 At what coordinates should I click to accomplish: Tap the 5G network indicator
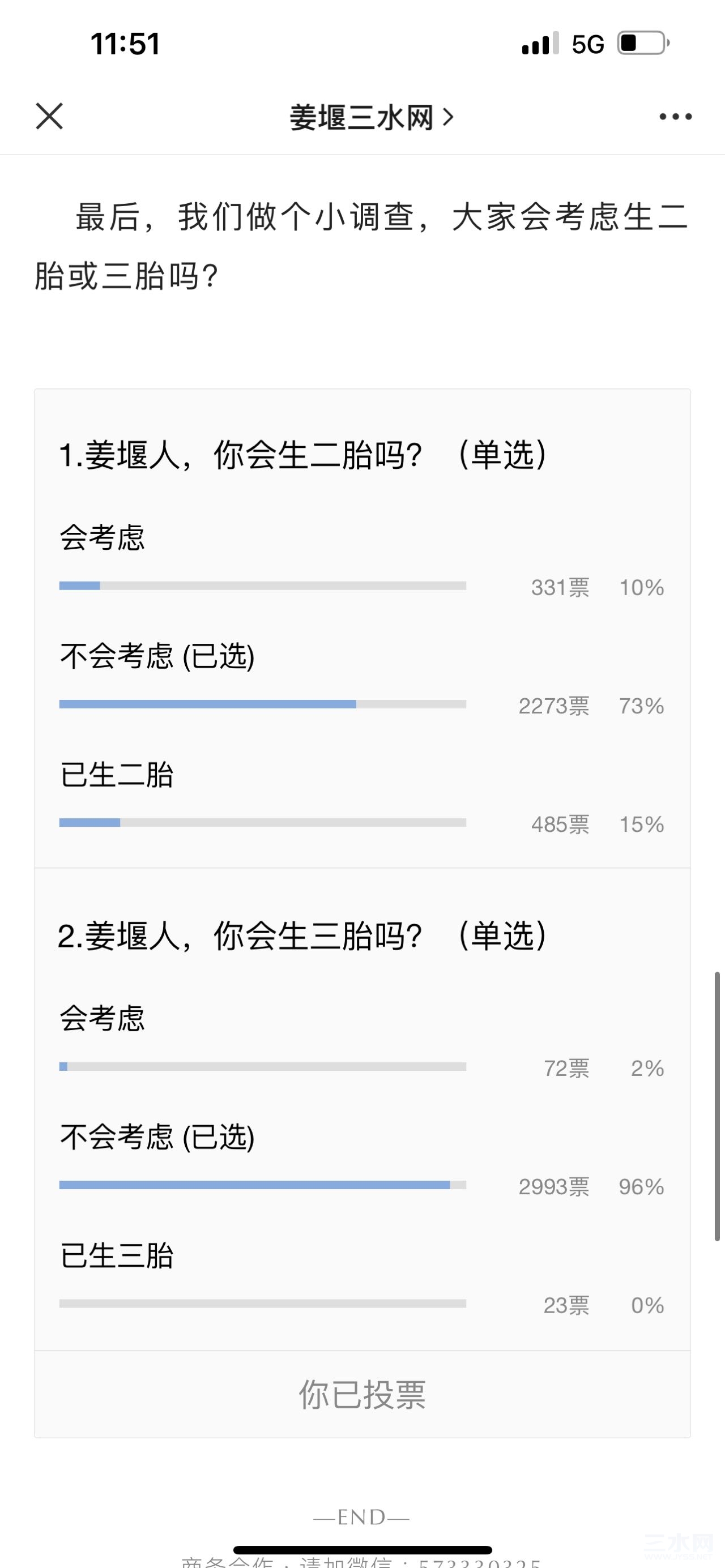pos(587,44)
